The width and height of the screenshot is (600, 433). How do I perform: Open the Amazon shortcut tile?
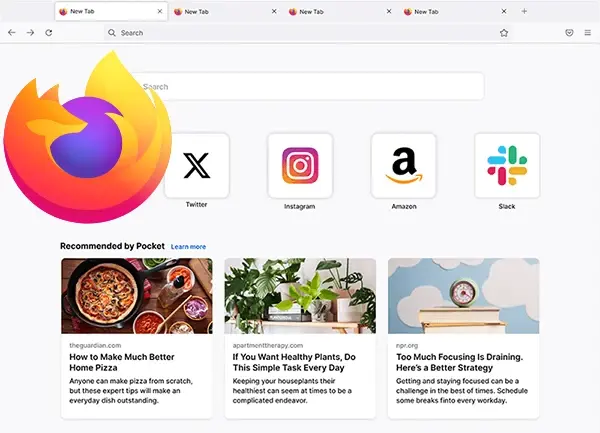[404, 166]
